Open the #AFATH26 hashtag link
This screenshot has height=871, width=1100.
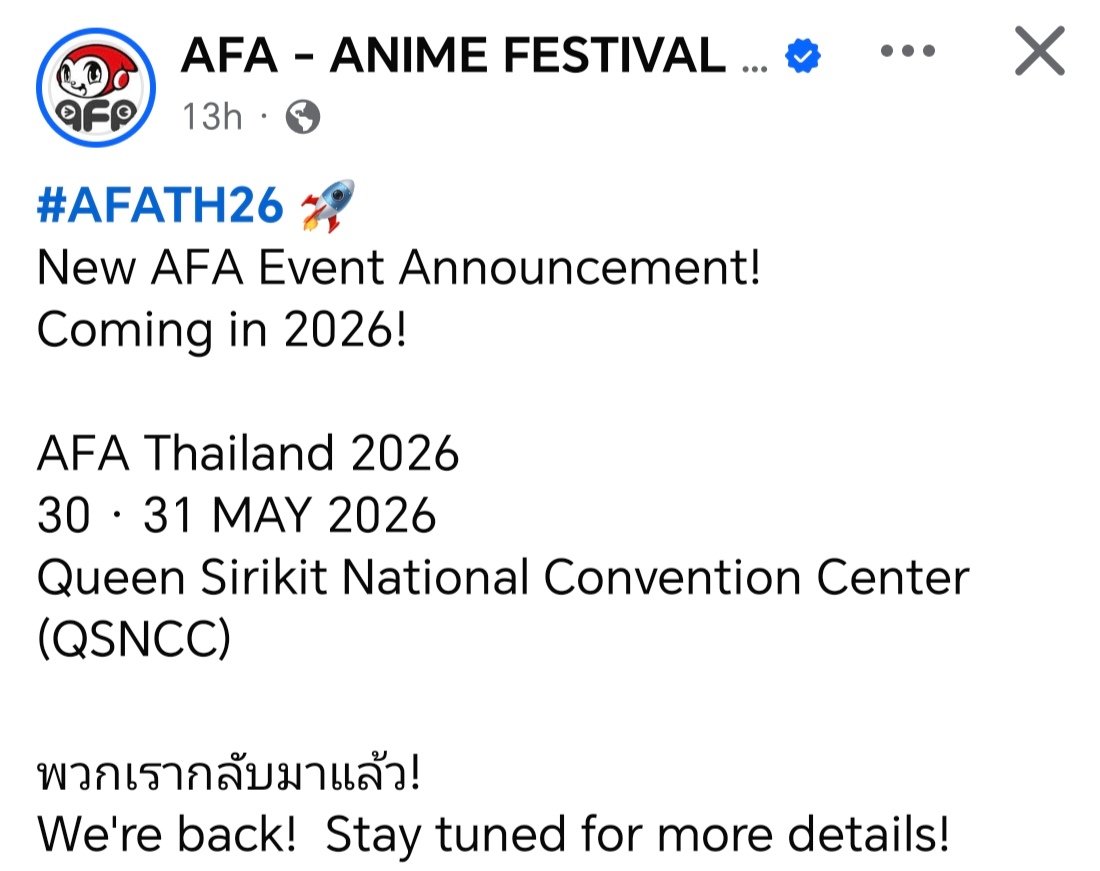(160, 206)
